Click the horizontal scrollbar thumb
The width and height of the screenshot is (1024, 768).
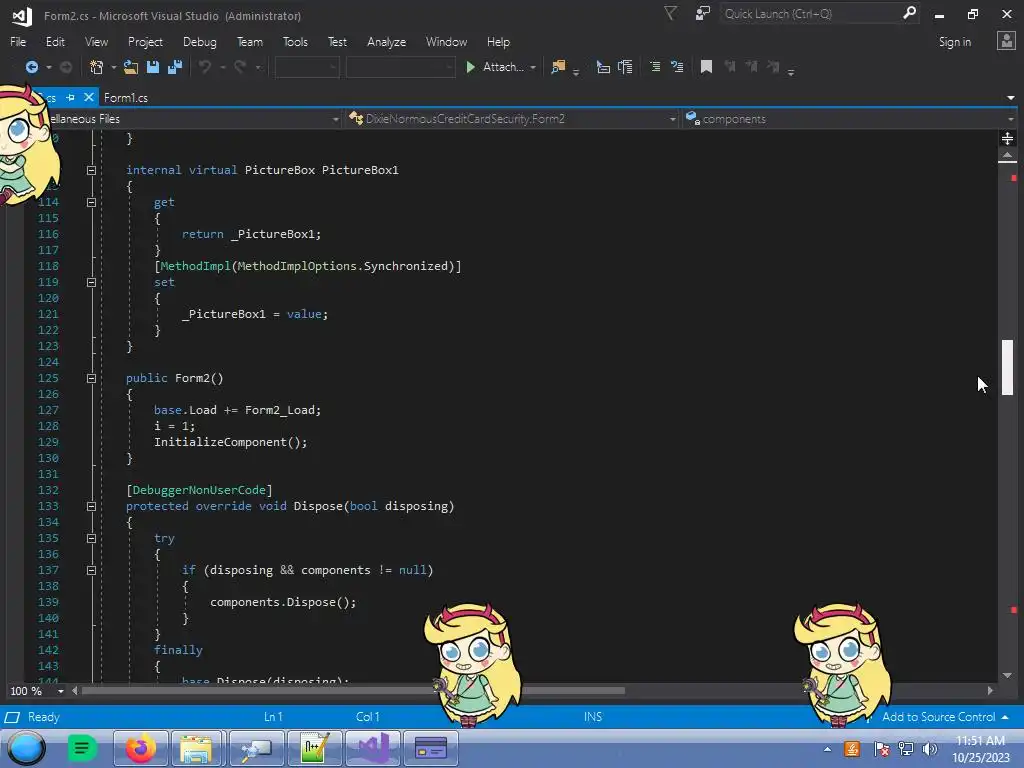[353, 690]
